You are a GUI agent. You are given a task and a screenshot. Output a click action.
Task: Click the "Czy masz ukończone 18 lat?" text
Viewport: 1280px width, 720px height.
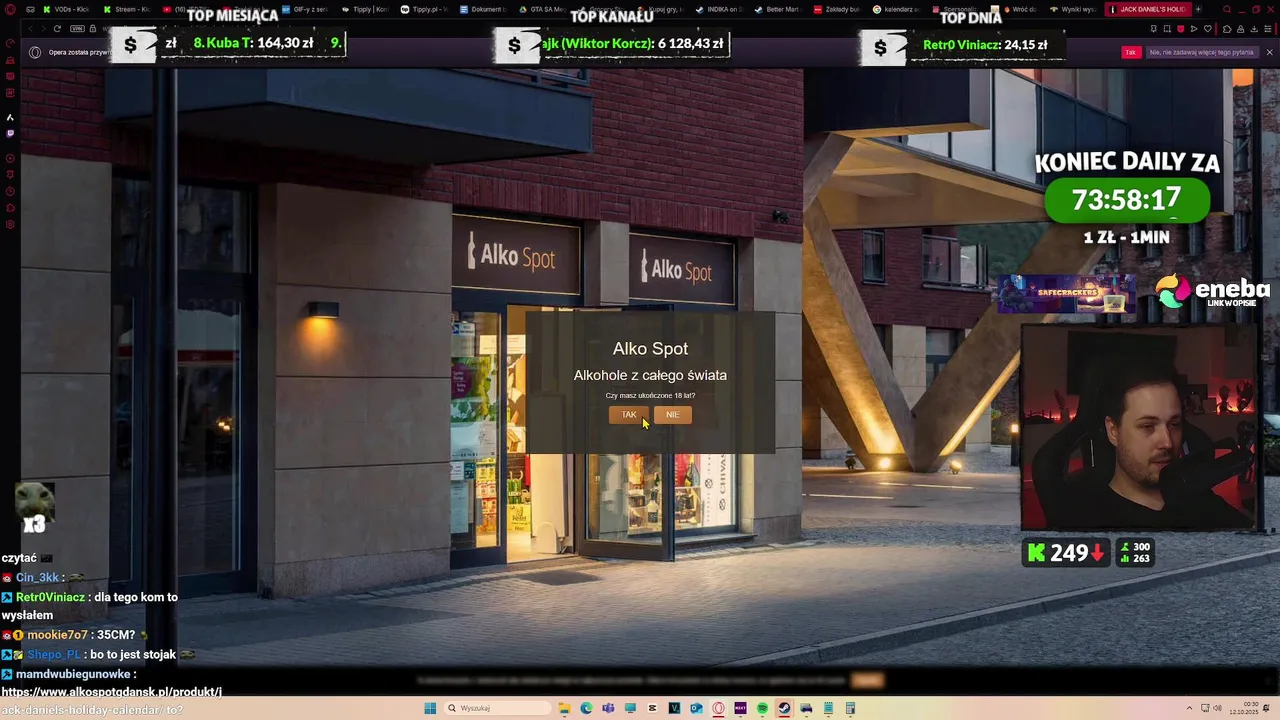pyautogui.click(x=650, y=395)
